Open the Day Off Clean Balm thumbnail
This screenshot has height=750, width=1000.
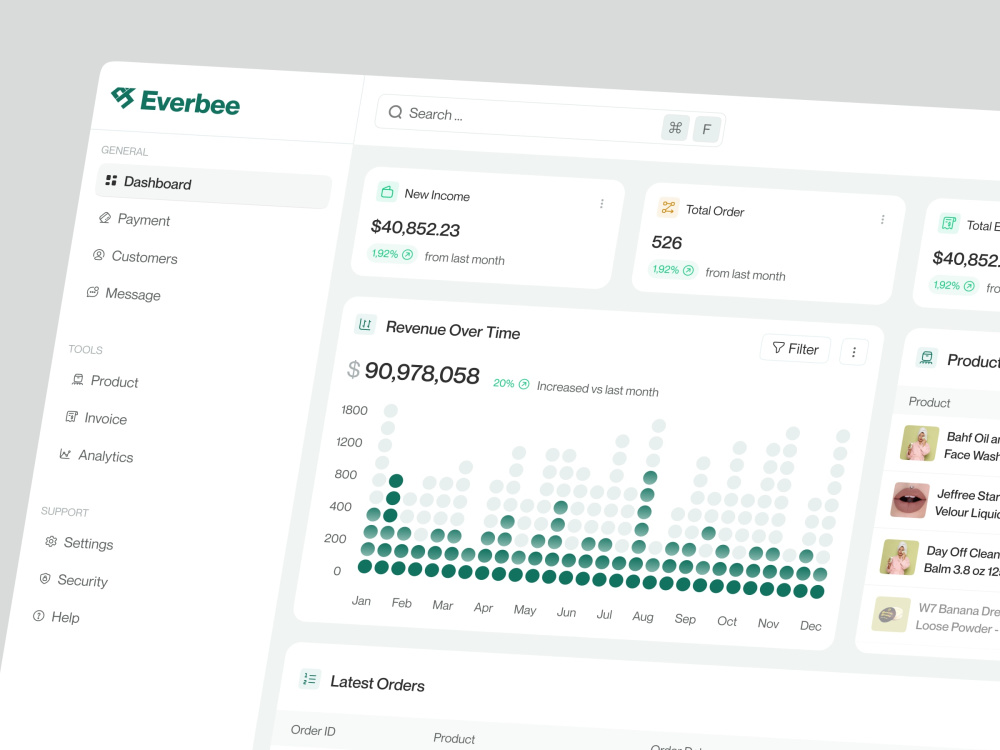[900, 557]
